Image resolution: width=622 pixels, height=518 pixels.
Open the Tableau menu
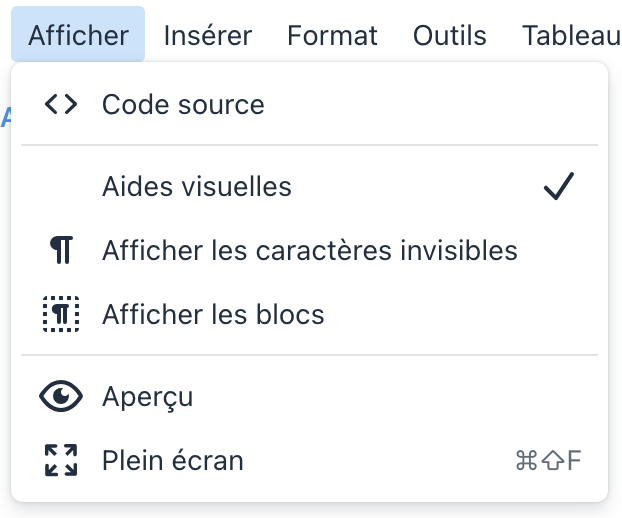571,36
